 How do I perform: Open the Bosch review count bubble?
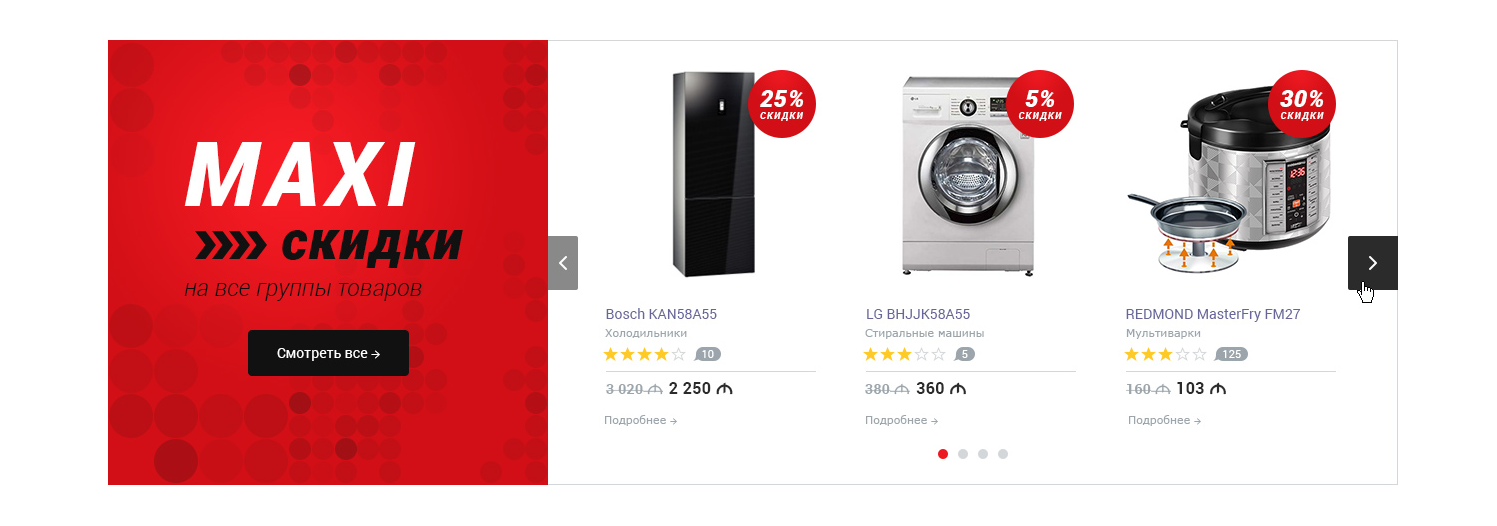point(707,354)
